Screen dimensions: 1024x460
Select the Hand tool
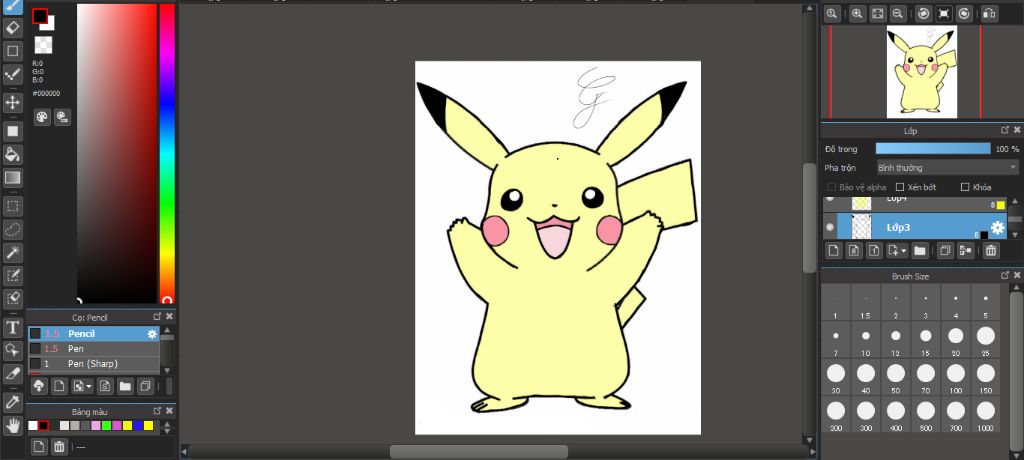[x=13, y=425]
